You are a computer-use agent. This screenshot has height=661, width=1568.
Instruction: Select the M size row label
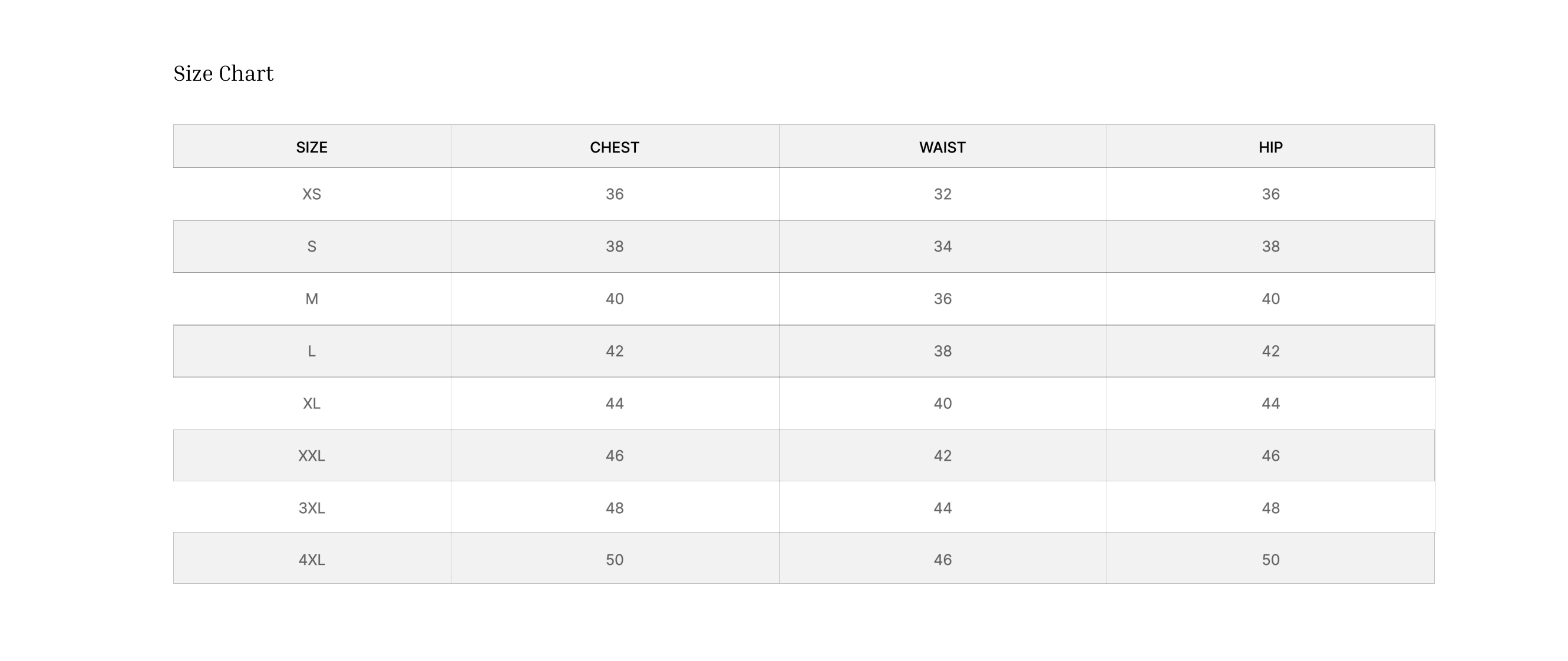(312, 299)
